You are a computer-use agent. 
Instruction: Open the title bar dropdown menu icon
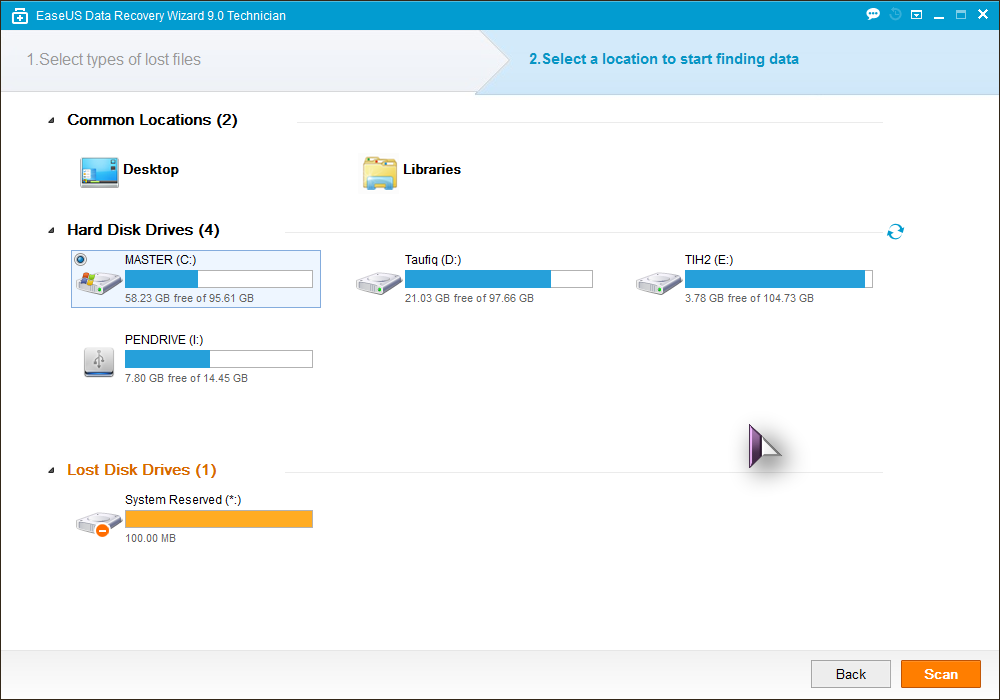pos(916,15)
